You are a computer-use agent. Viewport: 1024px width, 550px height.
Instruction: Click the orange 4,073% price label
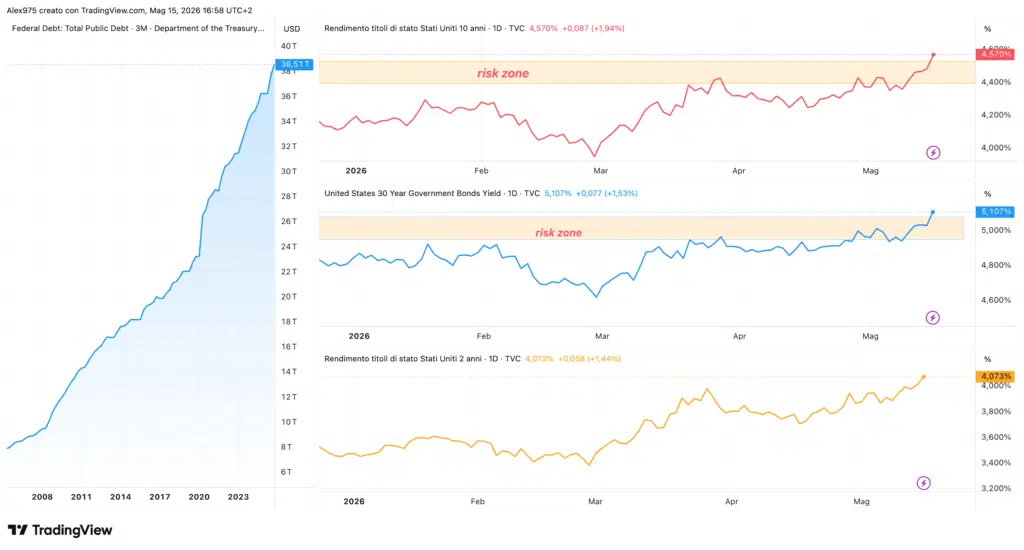point(995,376)
